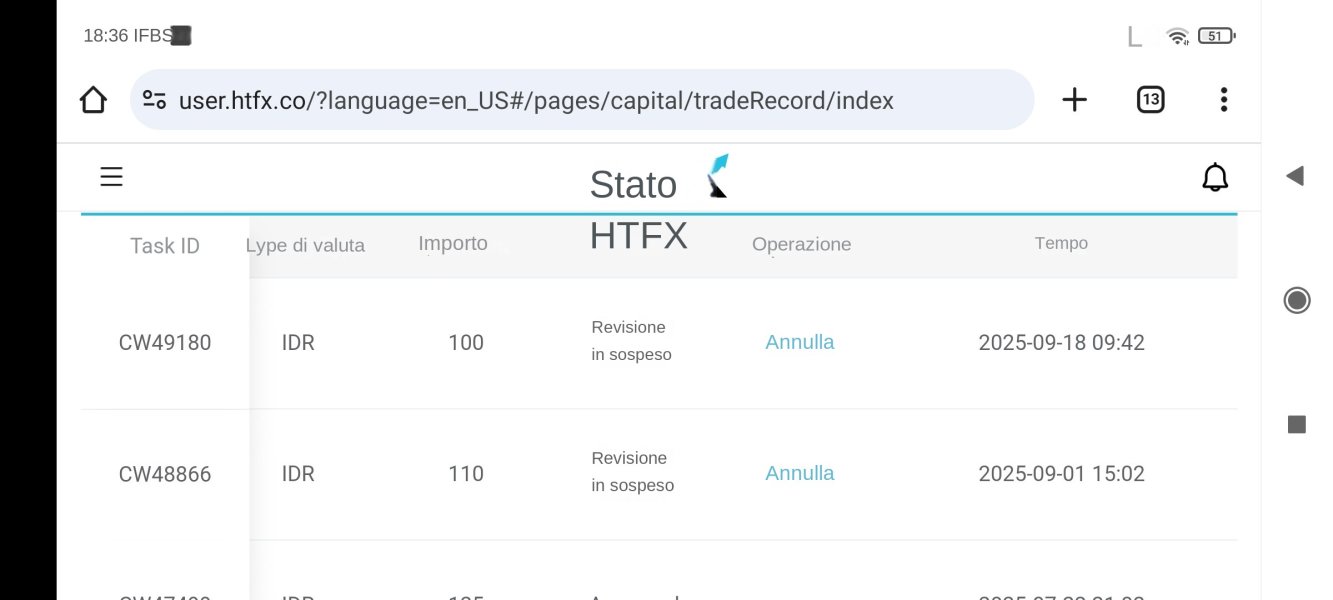The height and width of the screenshot is (600, 1333).
Task: Cancel request CW48866 via Annulla
Action: click(800, 473)
